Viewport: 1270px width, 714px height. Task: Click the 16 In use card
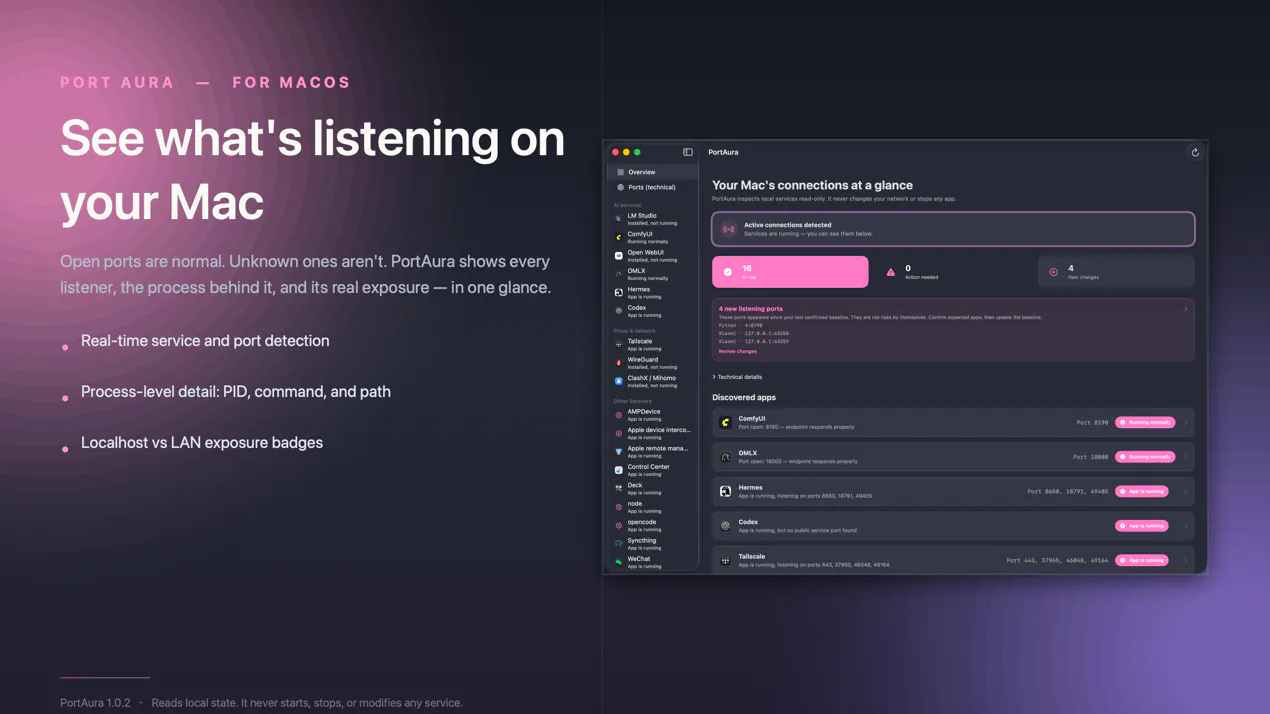pos(790,272)
